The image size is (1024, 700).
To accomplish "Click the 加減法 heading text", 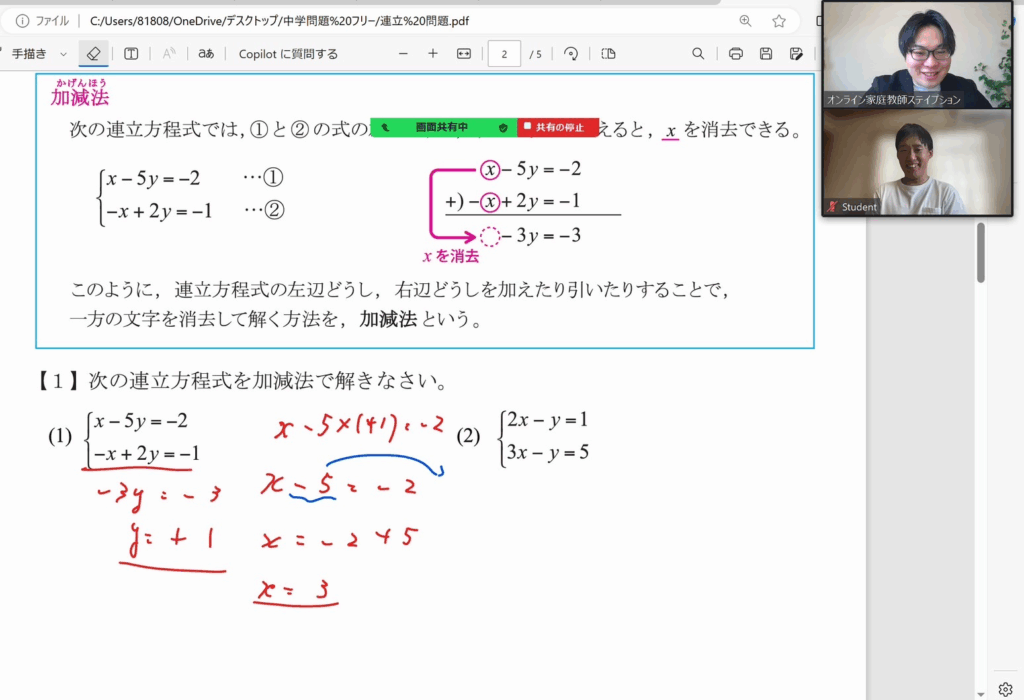I will 80,97.
